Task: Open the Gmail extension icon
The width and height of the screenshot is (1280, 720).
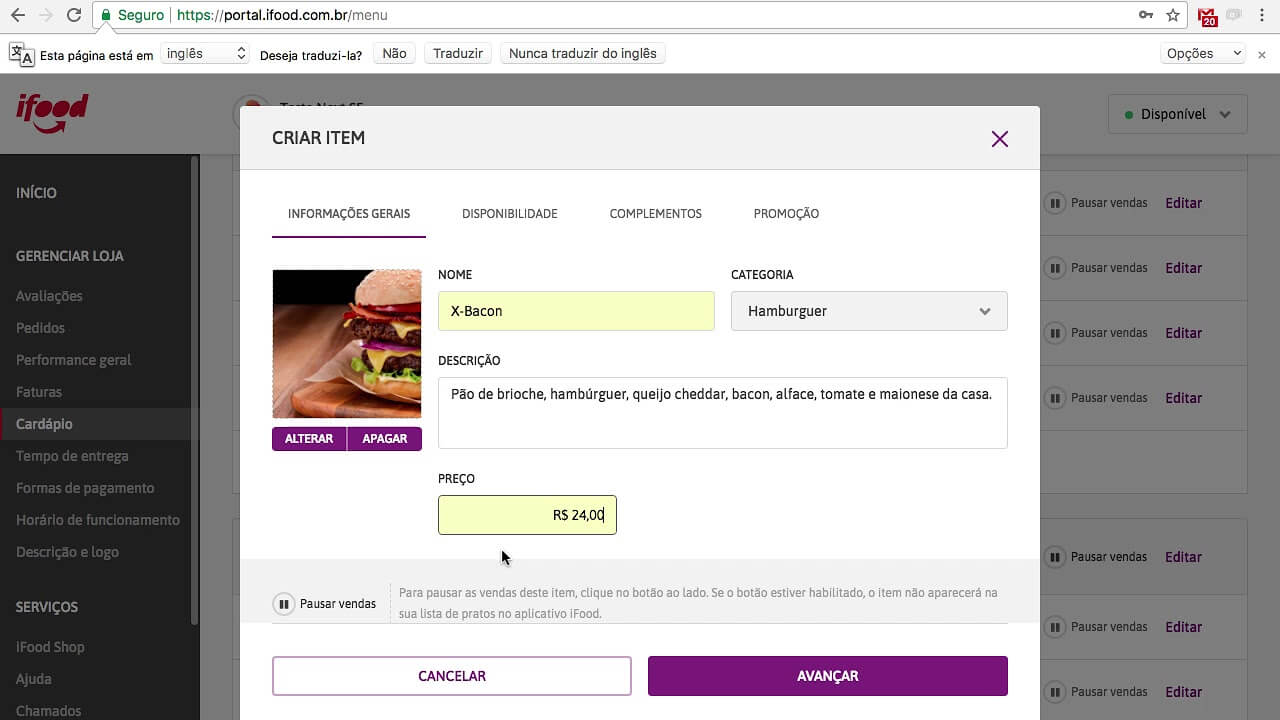Action: point(1208,16)
